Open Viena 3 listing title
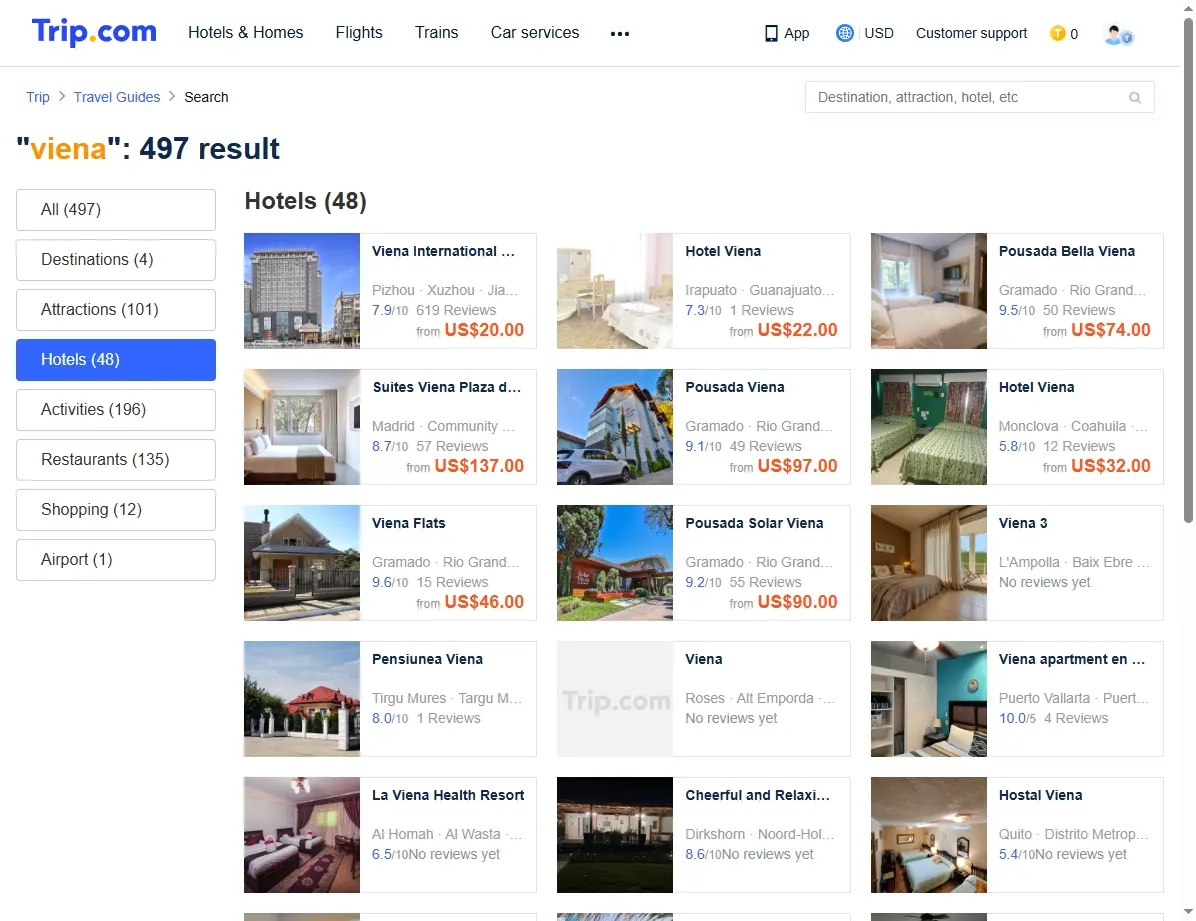 click(x=1023, y=523)
